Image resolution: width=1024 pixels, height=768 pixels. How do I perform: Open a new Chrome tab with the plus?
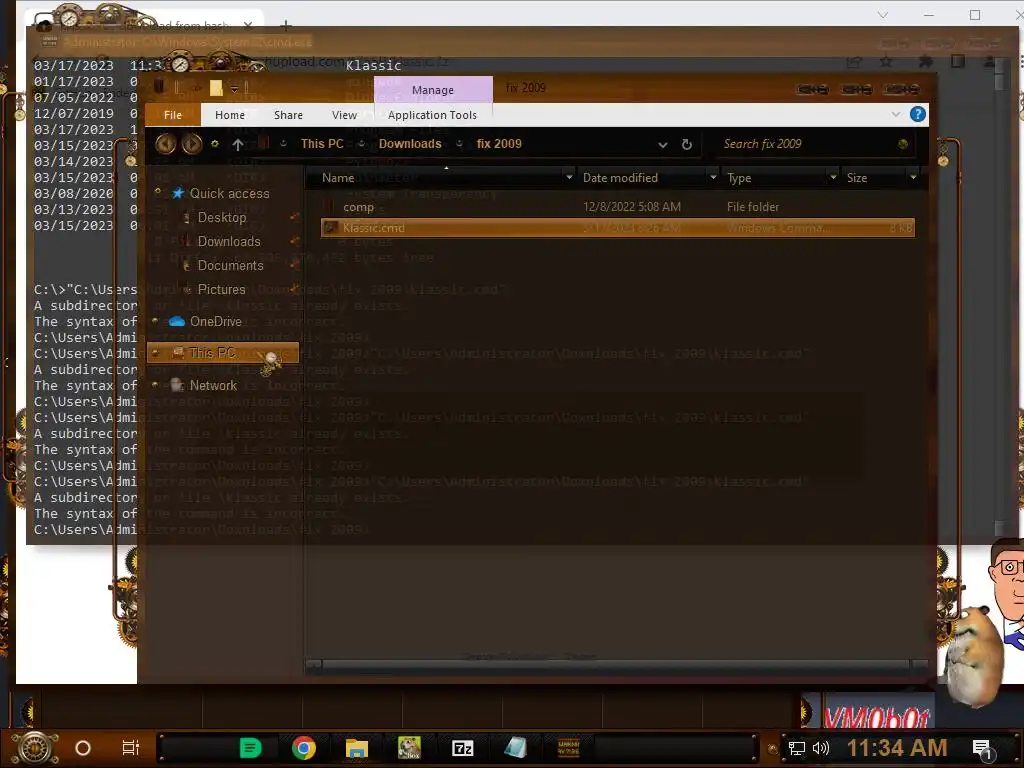(285, 25)
